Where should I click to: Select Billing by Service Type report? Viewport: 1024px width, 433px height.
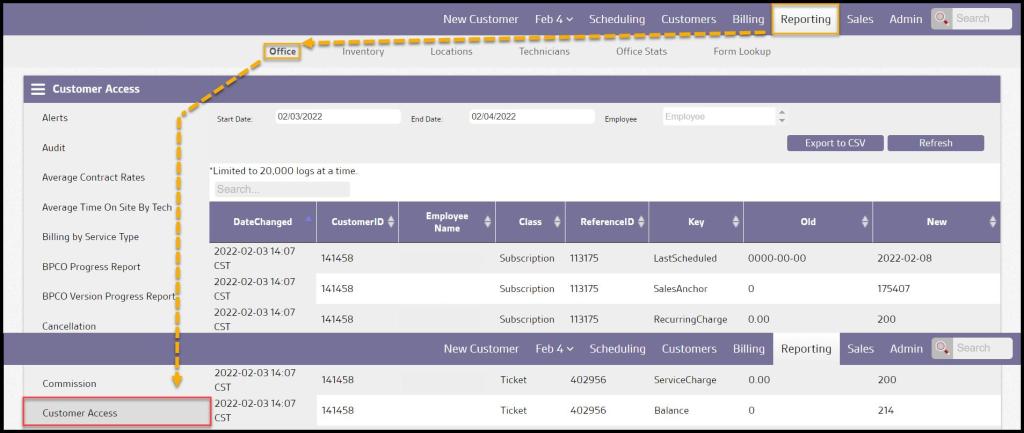tap(90, 237)
